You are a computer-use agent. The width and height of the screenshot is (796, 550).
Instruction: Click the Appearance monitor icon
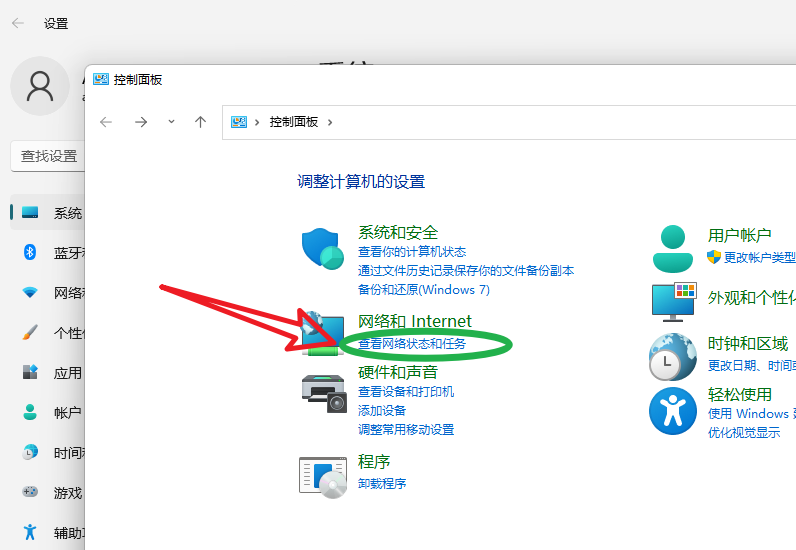click(x=674, y=303)
